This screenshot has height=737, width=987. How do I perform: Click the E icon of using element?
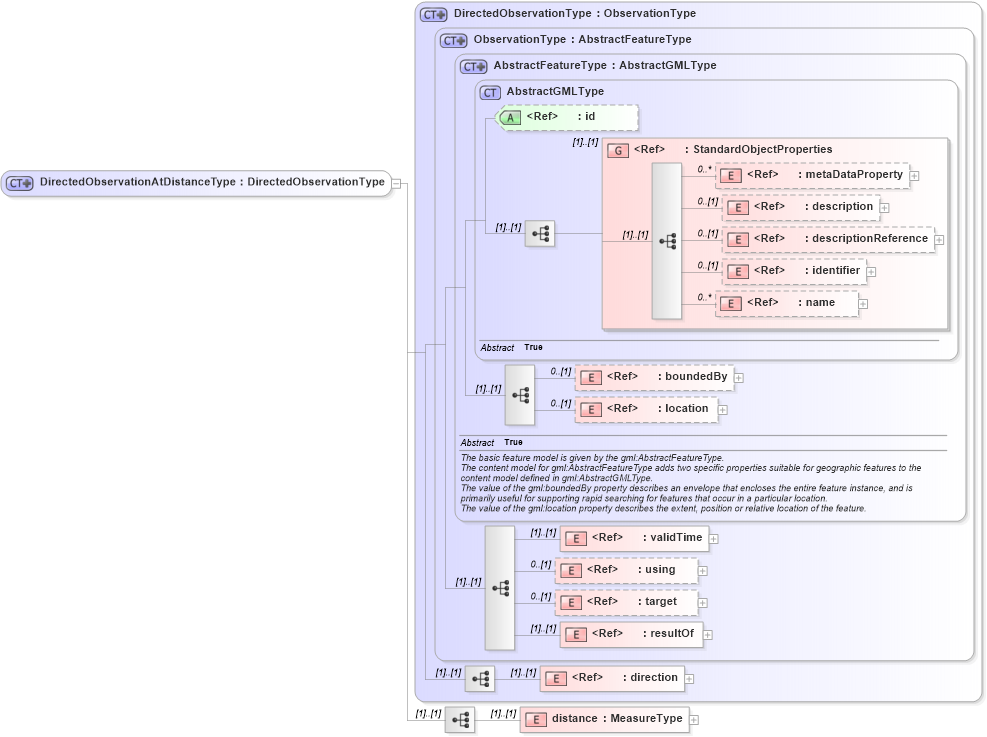(570, 571)
